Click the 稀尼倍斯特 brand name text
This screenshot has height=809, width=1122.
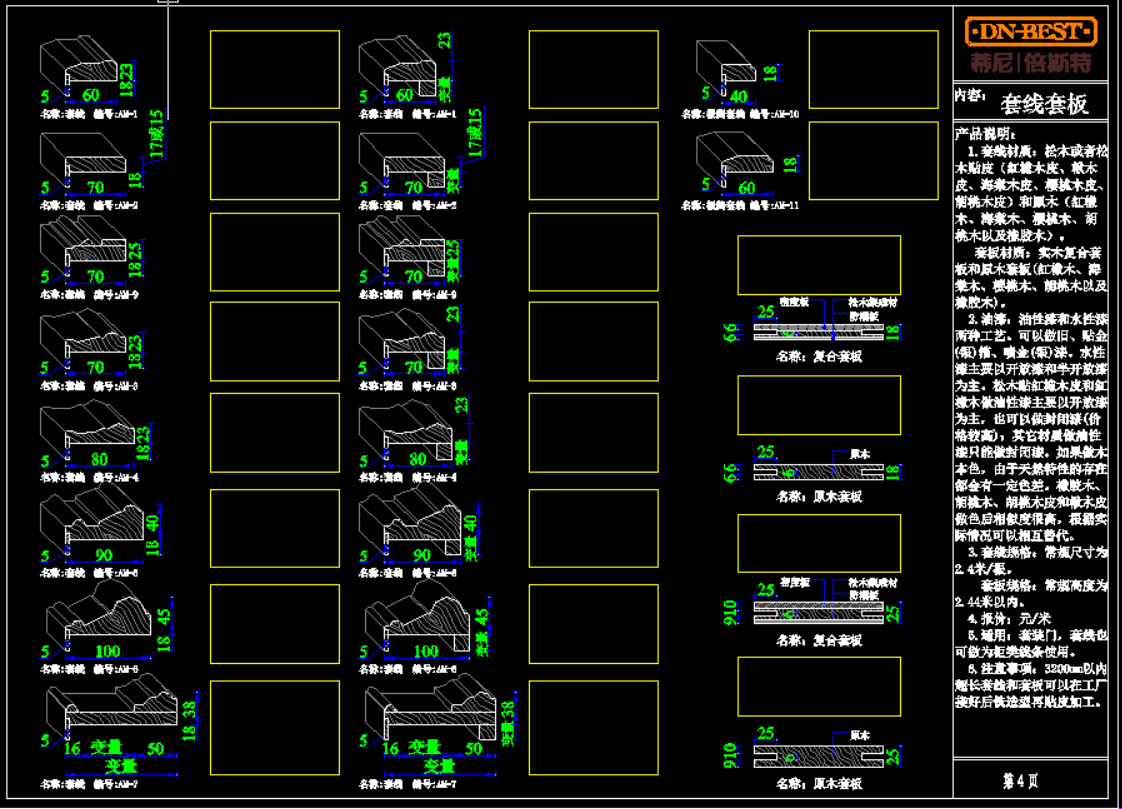pos(1030,63)
